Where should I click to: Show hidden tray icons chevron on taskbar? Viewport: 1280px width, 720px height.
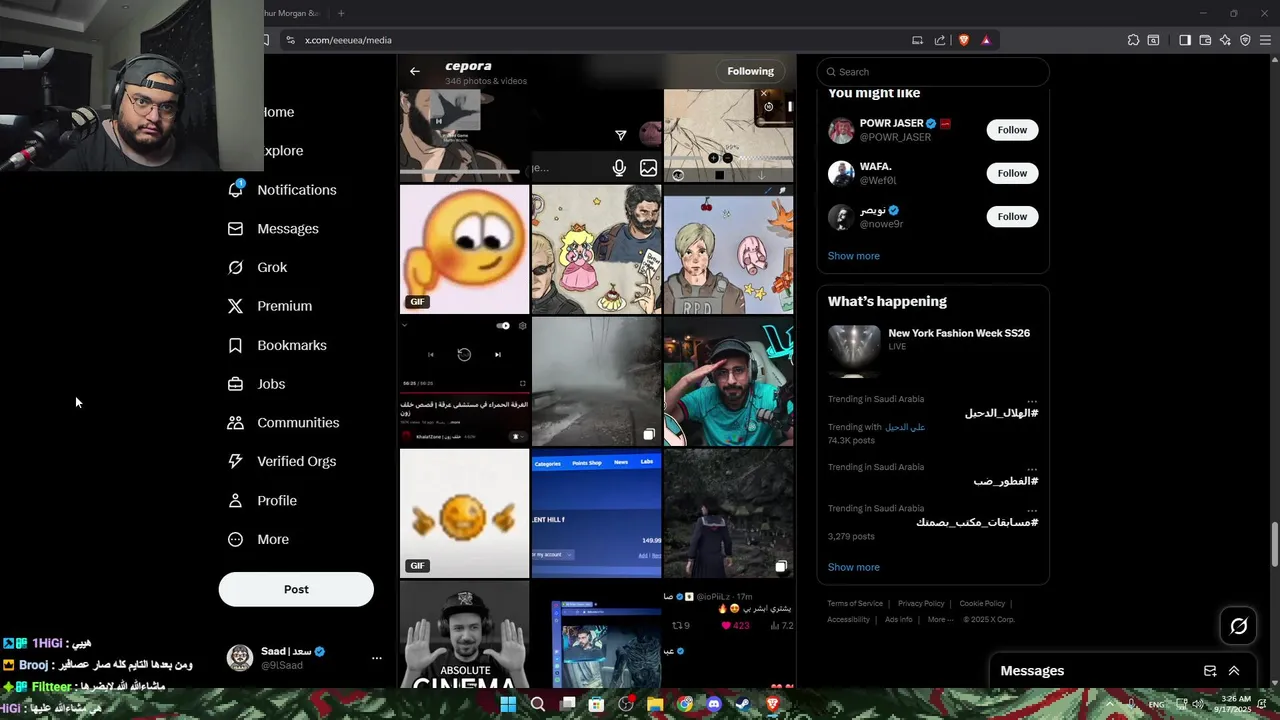click(x=1109, y=704)
